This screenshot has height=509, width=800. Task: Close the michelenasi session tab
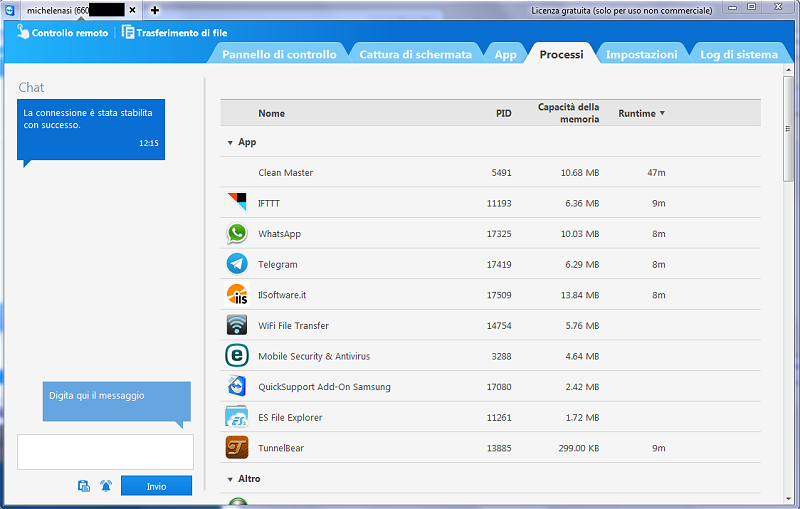coord(132,10)
